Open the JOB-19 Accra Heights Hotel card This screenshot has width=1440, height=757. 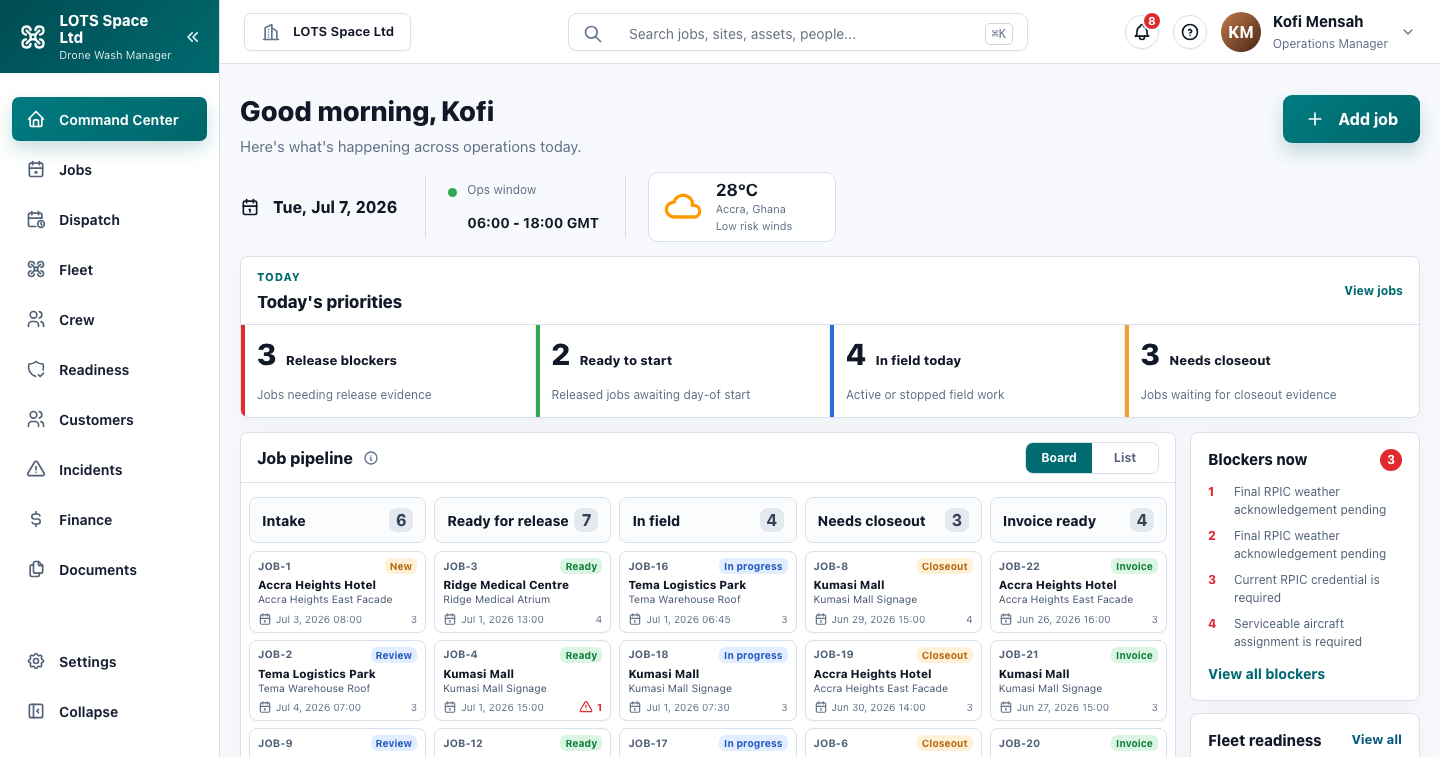tap(893, 681)
